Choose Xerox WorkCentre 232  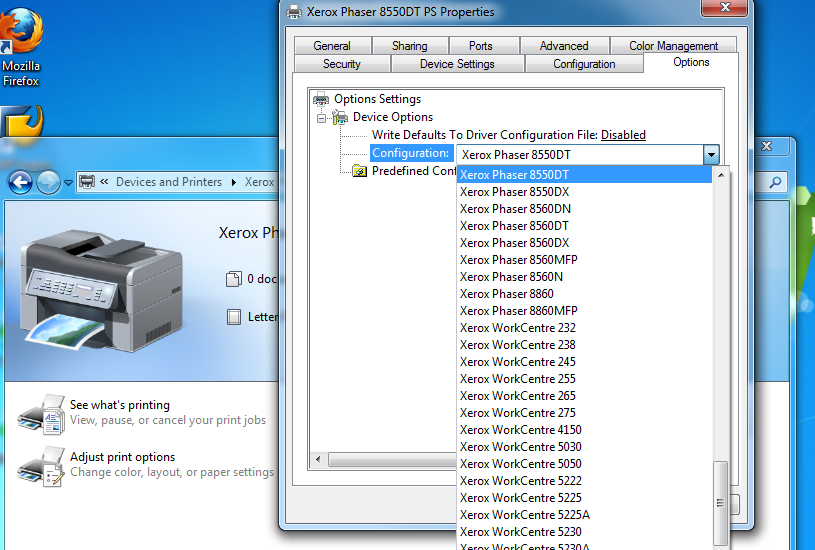click(584, 328)
